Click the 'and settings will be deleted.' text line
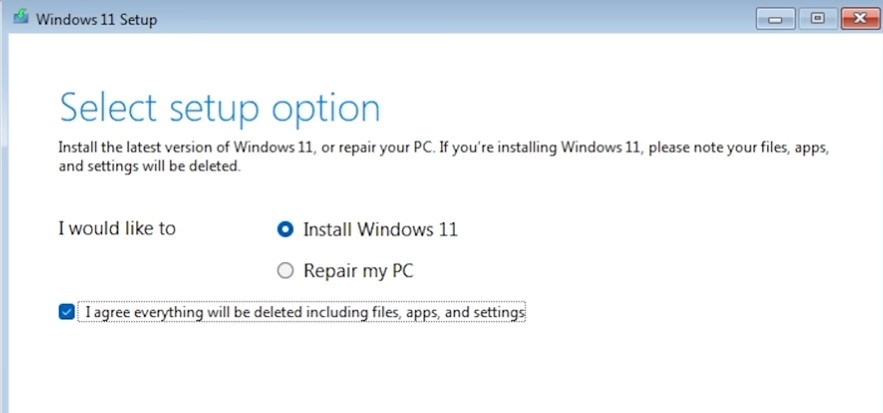The width and height of the screenshot is (883, 413). point(150,167)
